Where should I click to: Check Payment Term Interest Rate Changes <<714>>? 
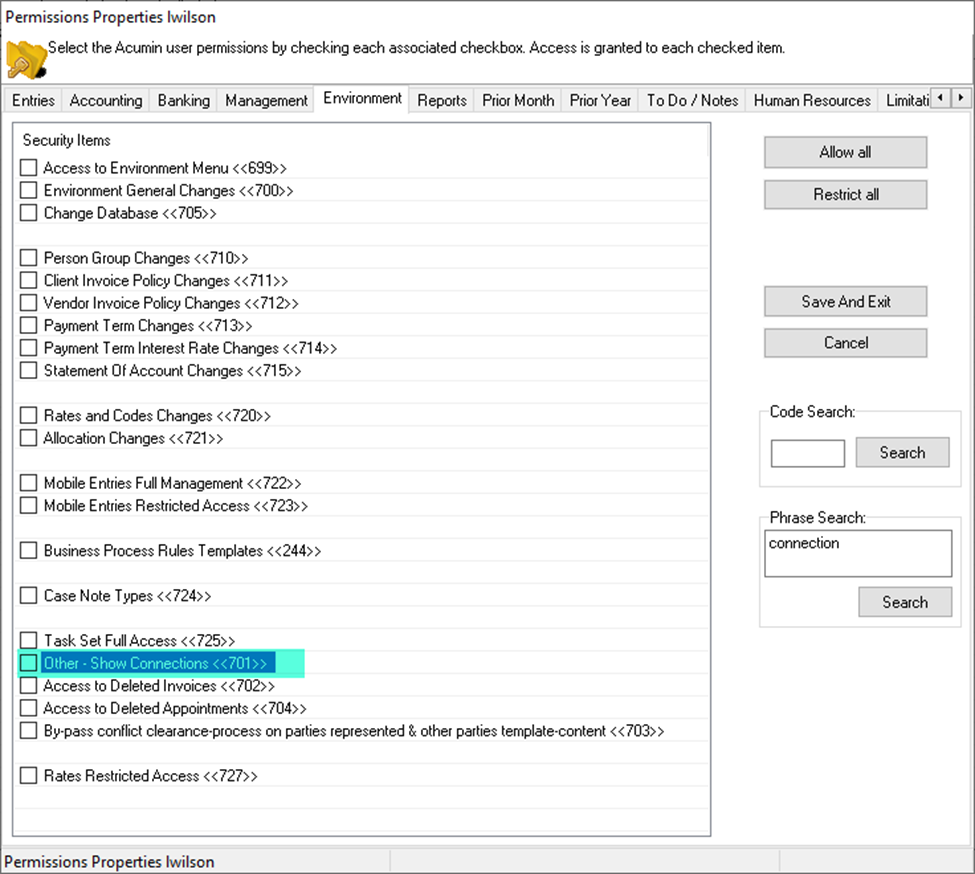pos(29,348)
